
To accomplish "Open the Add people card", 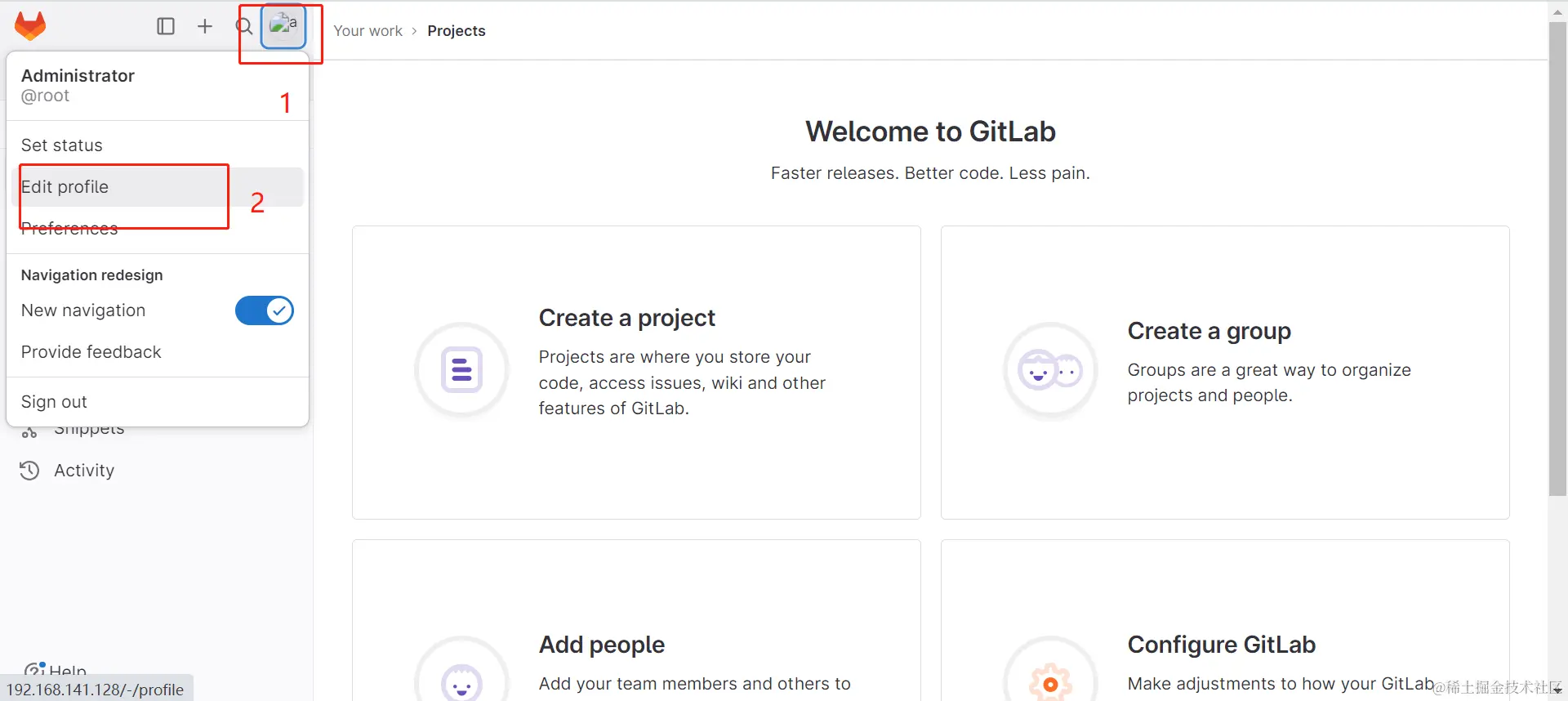I will (636, 621).
